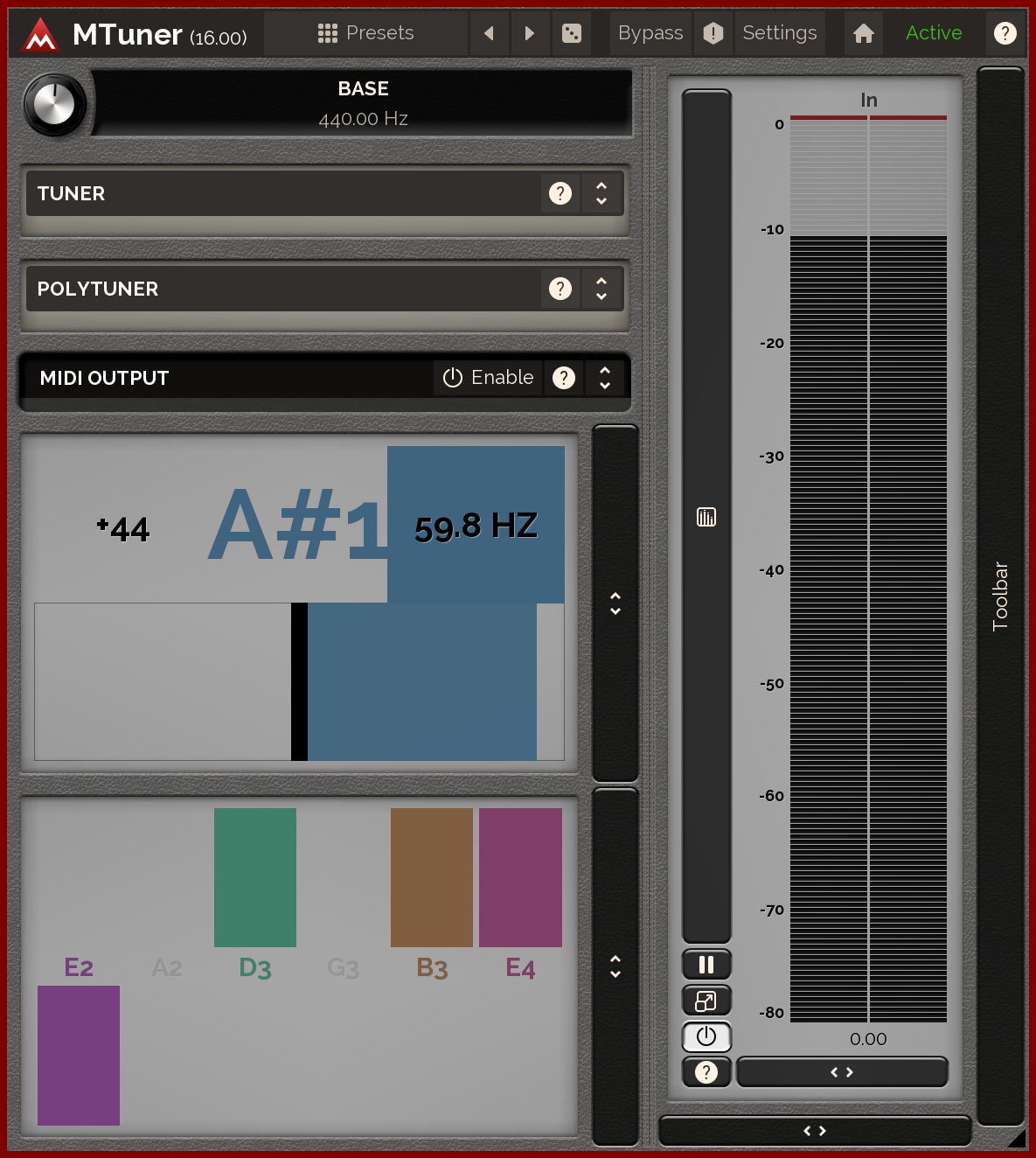This screenshot has height=1158, width=1036.
Task: Click the green D3 deviation bar
Action: (255, 877)
